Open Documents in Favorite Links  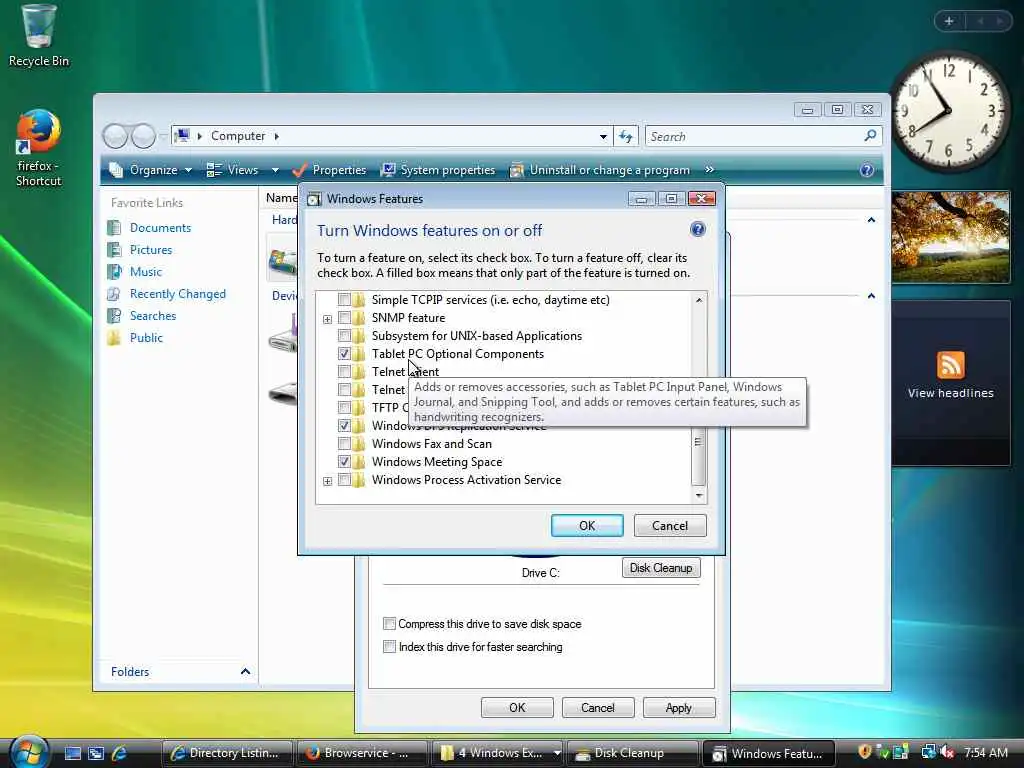160,227
